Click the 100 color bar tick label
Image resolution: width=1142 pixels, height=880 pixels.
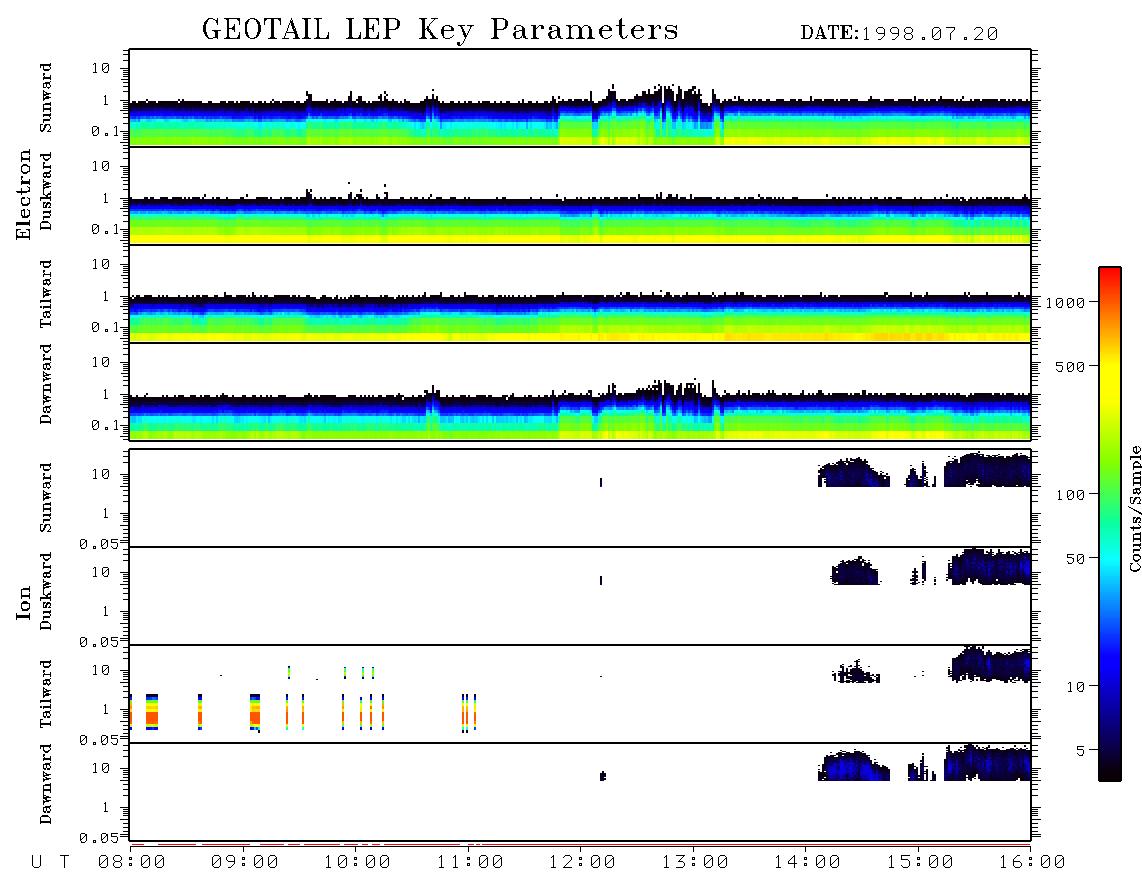[1071, 495]
